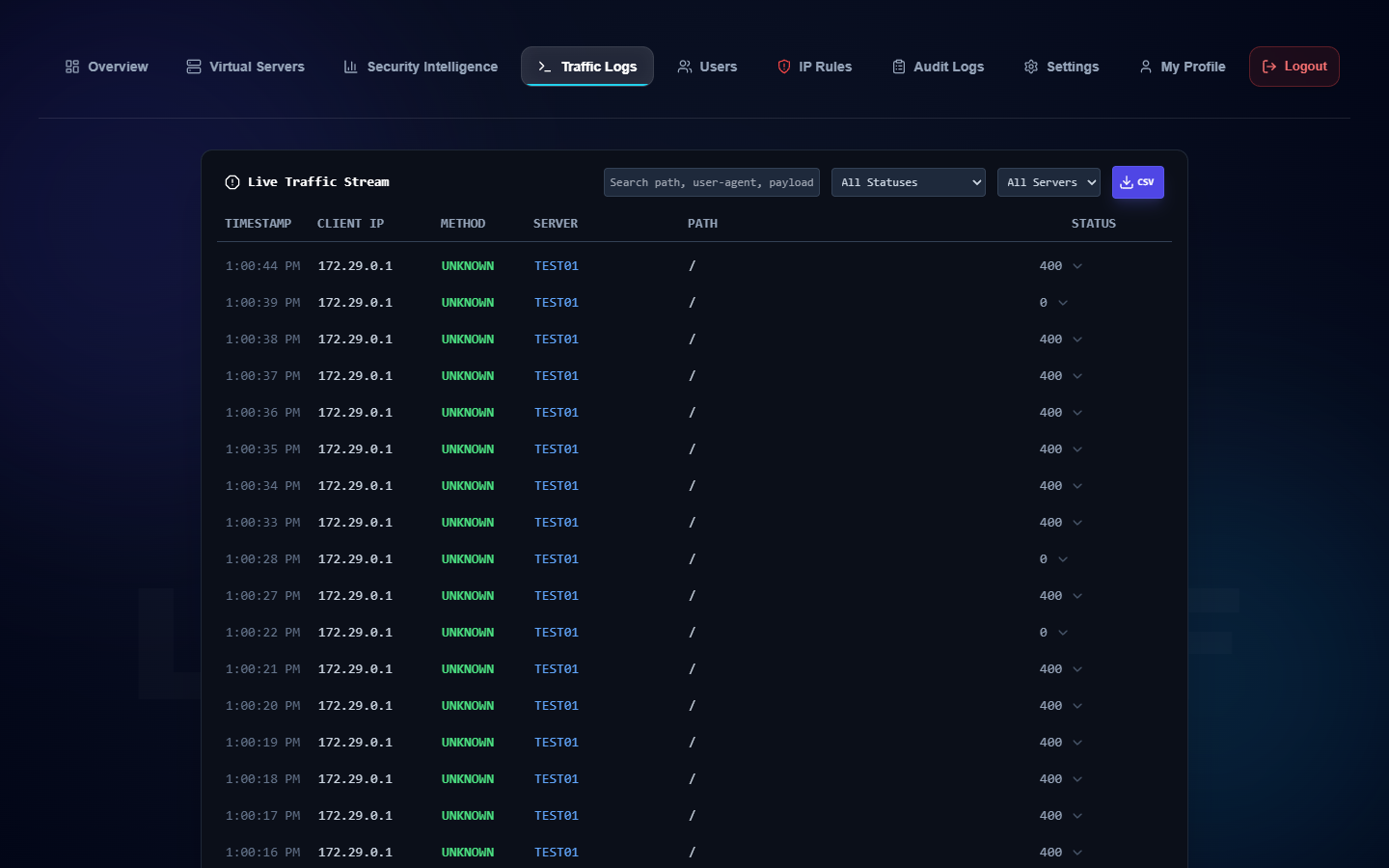The height and width of the screenshot is (868, 1389).
Task: Expand the 1:00:33 PM log row chevron
Action: [1077, 523]
